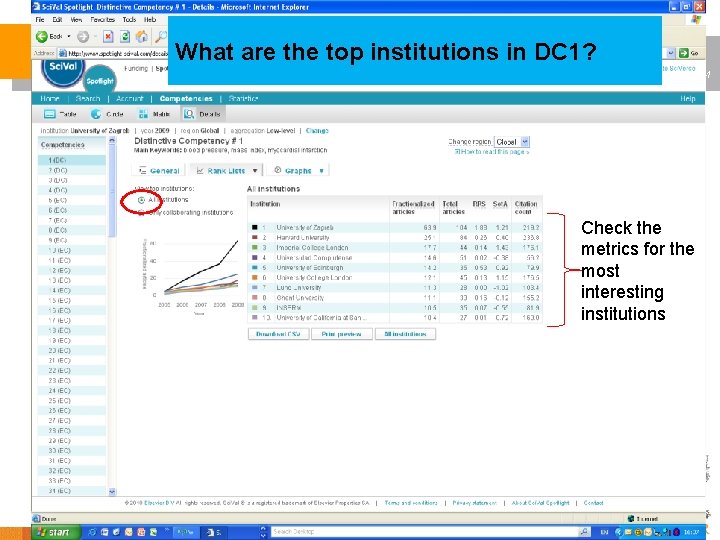Image resolution: width=720 pixels, height=540 pixels.
Task: Select competency 22 (EC) in sidebar
Action: coord(72,371)
